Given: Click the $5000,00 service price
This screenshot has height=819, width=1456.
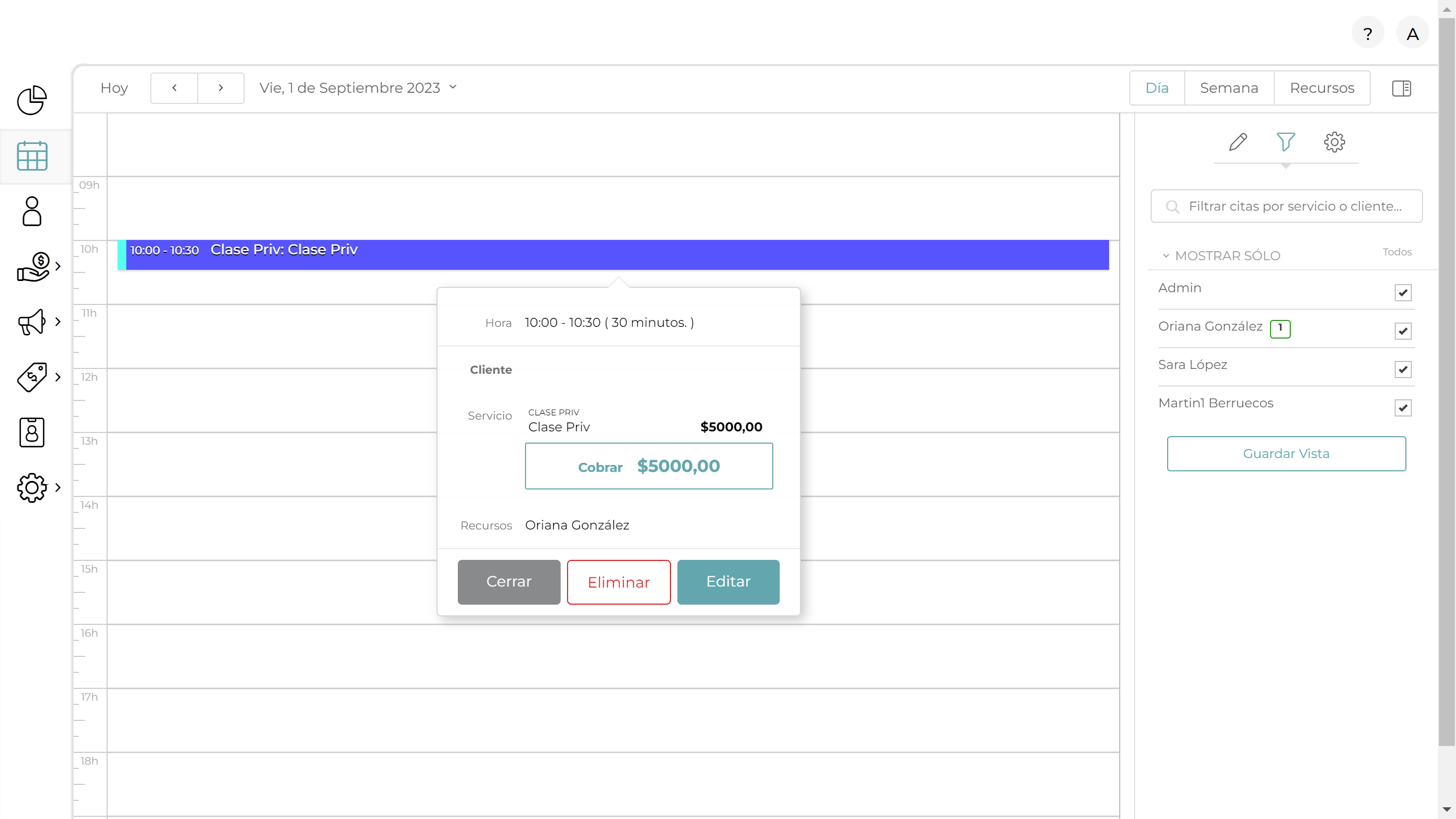Looking at the screenshot, I should (731, 427).
